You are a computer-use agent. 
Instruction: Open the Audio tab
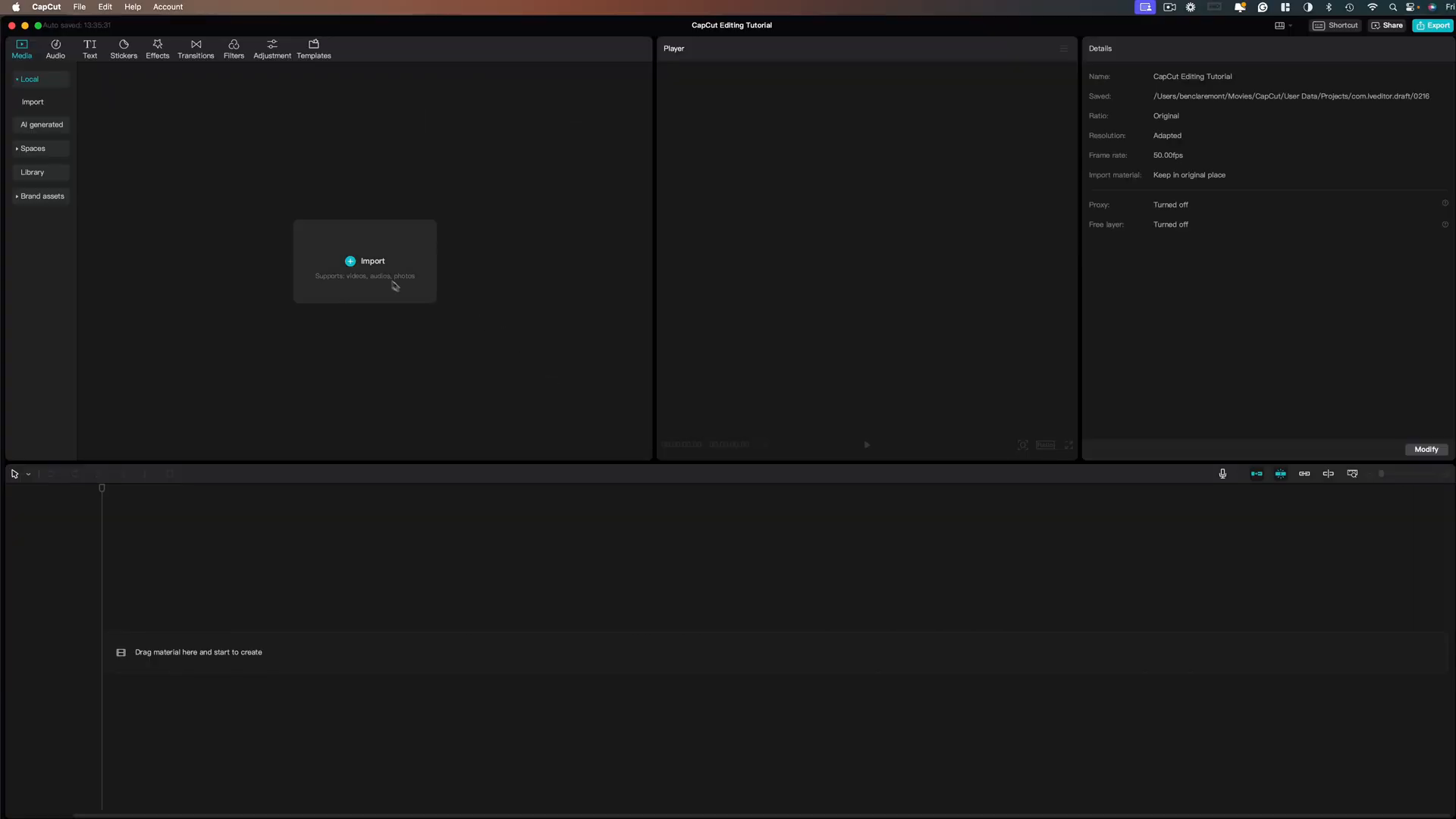coord(55,49)
